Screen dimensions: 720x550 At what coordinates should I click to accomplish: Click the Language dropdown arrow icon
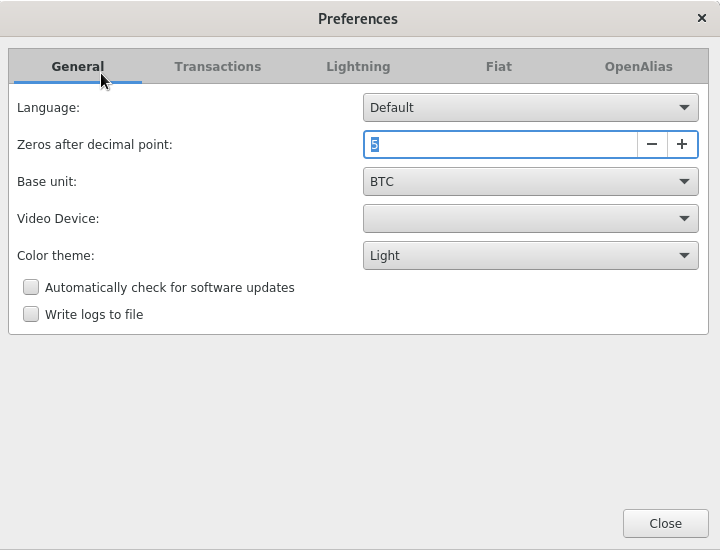pos(685,107)
